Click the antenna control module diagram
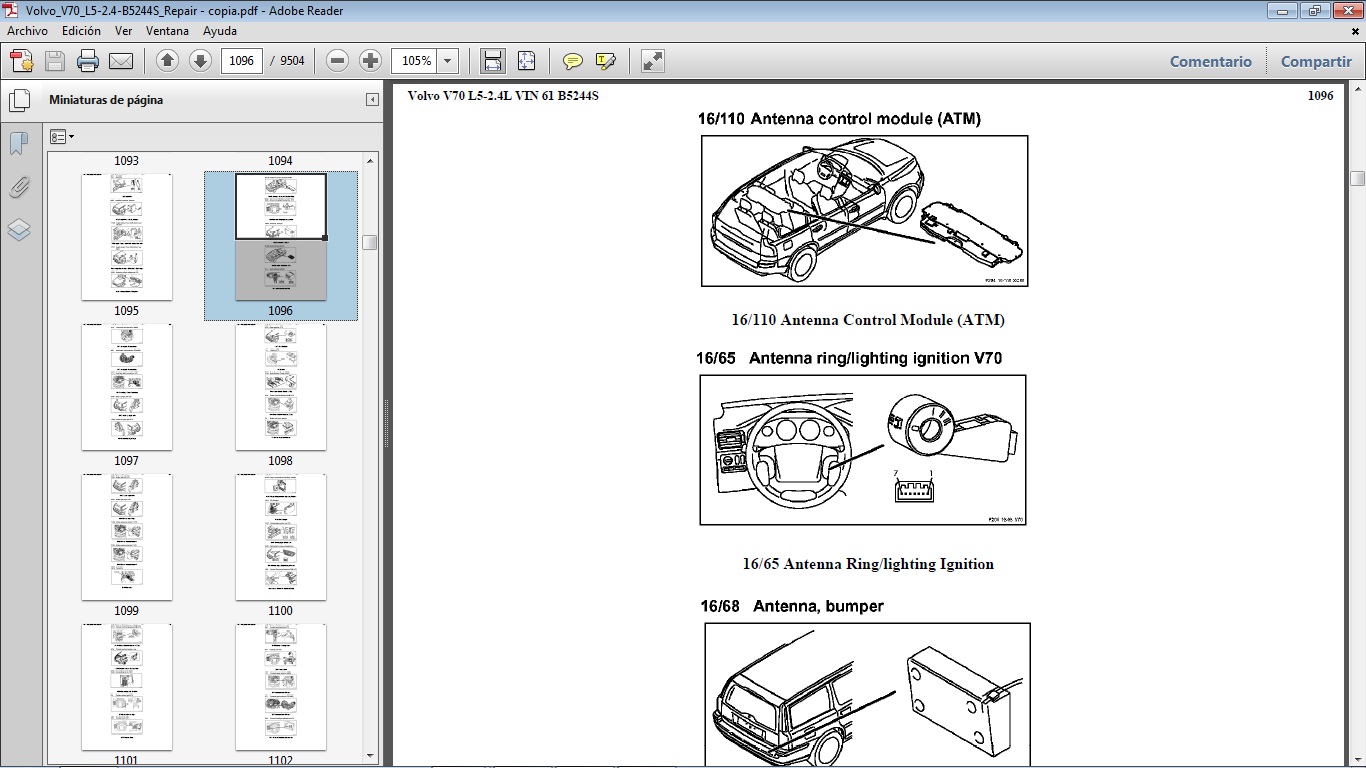Viewport: 1366px width, 768px height. click(x=865, y=211)
